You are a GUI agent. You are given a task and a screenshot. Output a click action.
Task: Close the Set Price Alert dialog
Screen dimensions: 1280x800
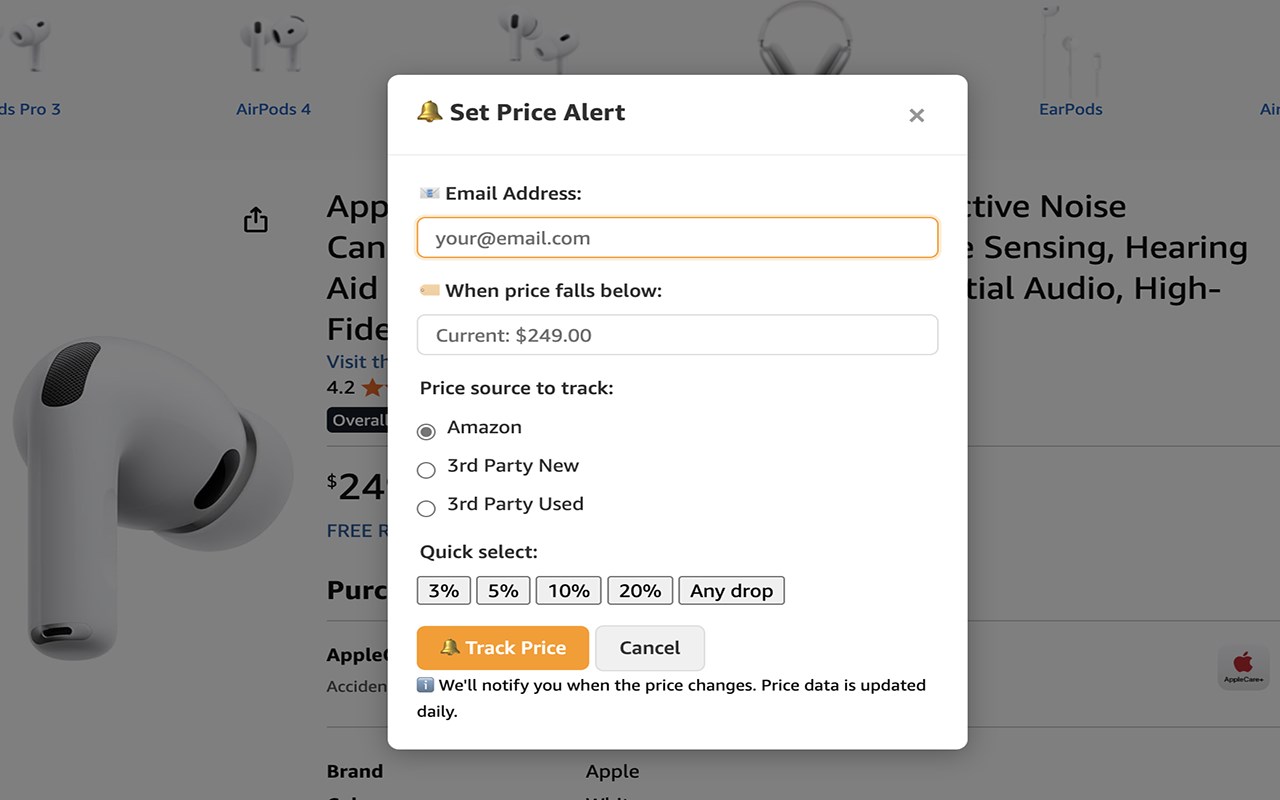(916, 116)
